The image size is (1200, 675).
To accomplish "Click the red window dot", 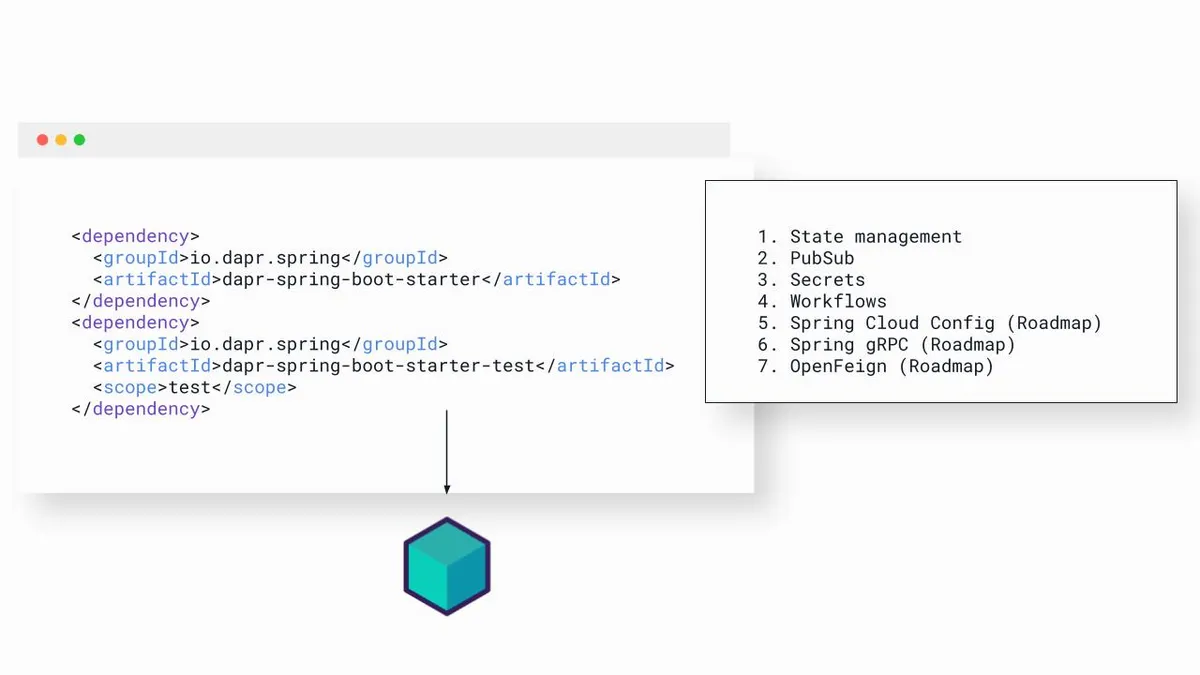I will (x=42, y=140).
